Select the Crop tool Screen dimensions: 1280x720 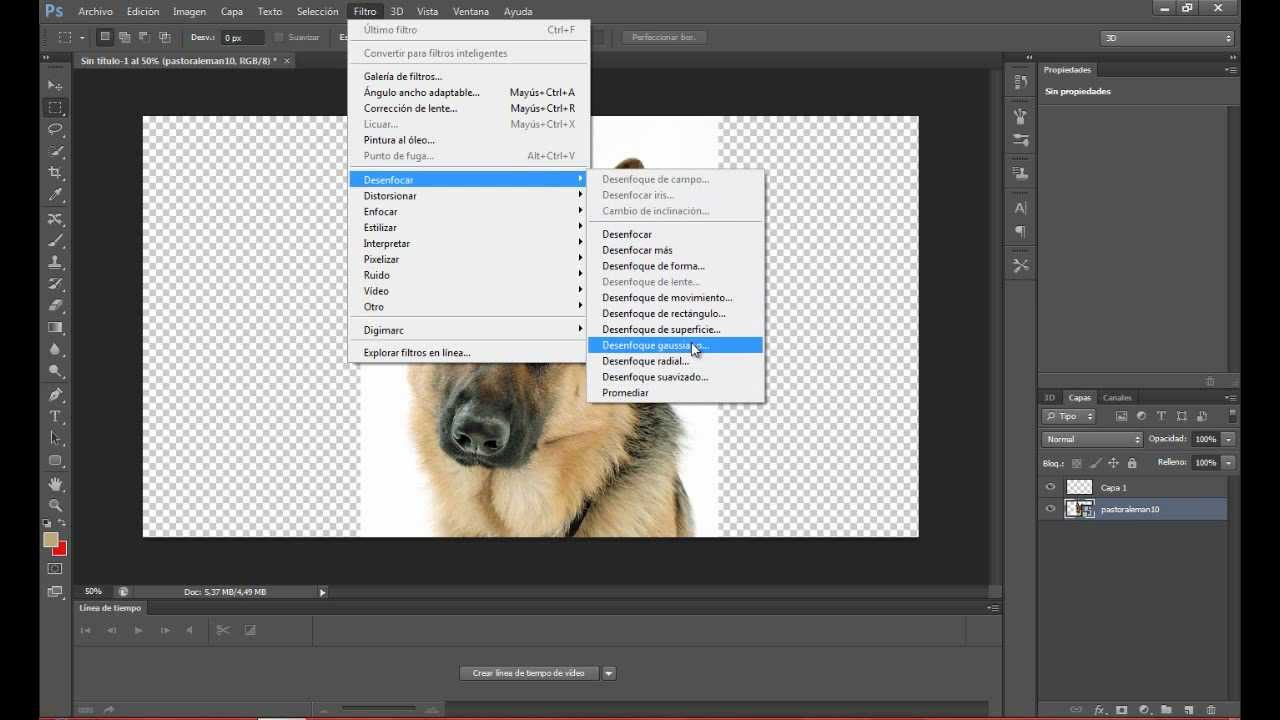click(56, 173)
